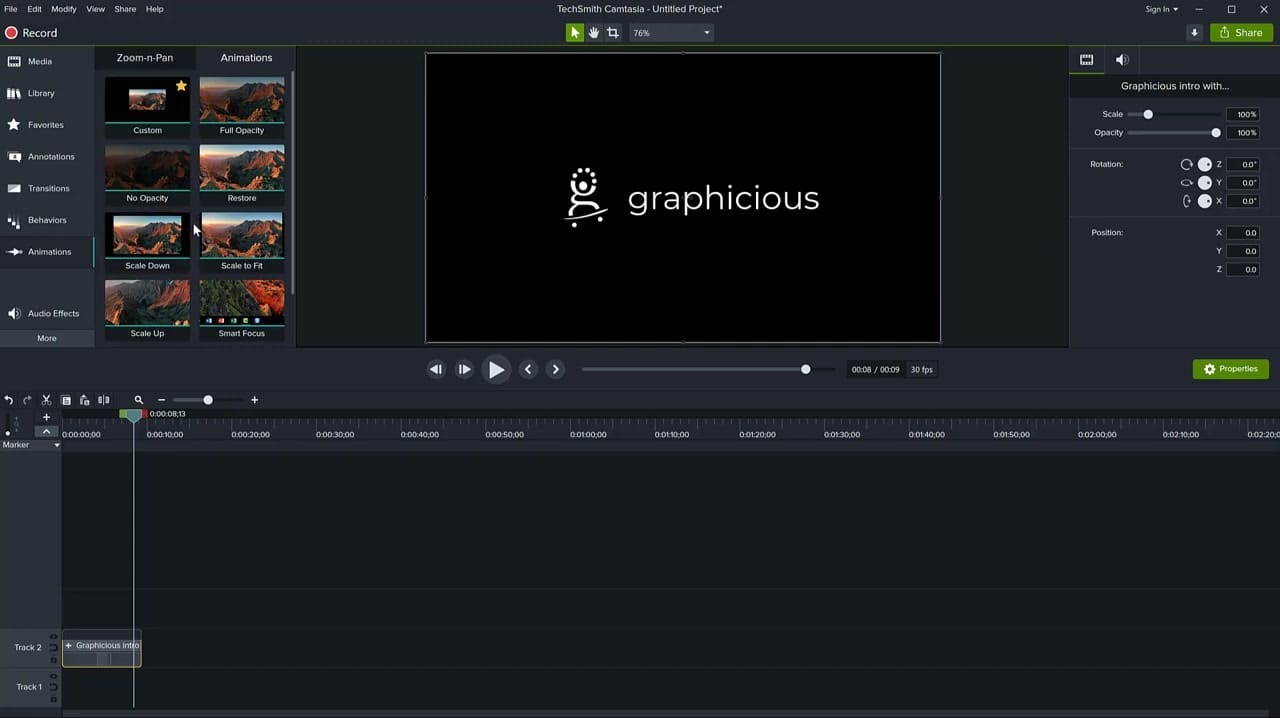This screenshot has height=718, width=1280.
Task: Open the Modify menu
Action: 63,9
